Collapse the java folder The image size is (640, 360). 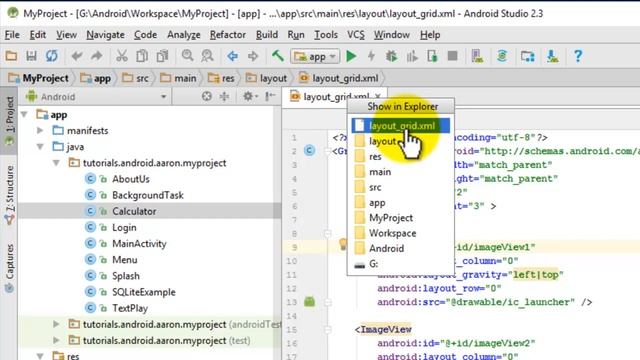tap(40, 147)
